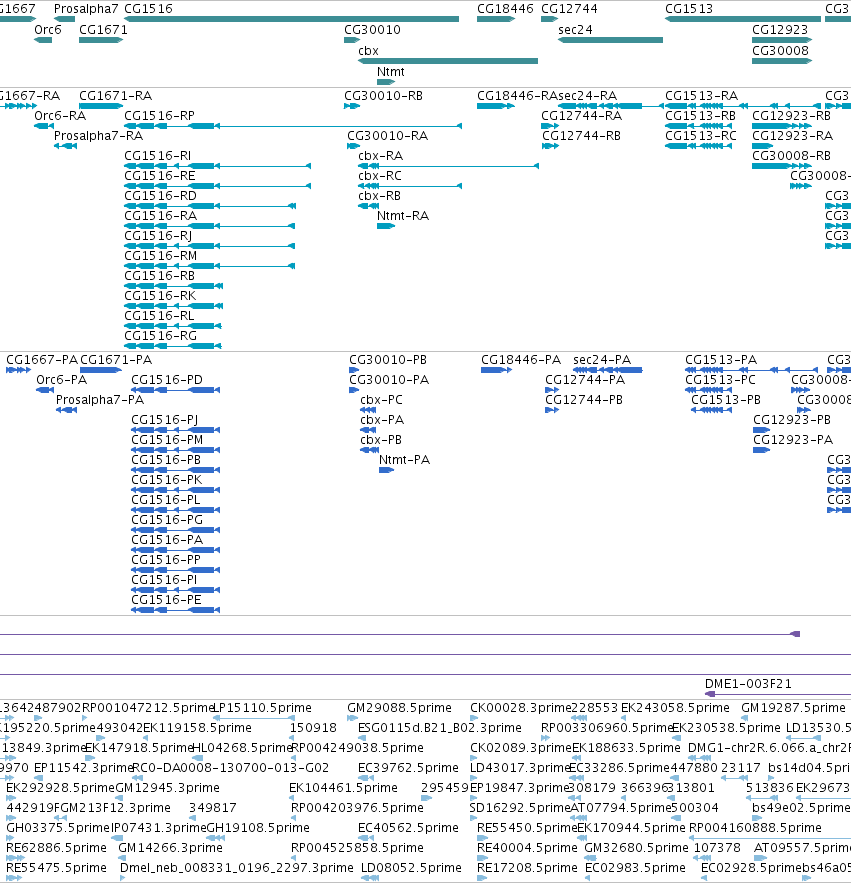The image size is (851, 883).
Task: Click transcript cbx-RB
Action: (x=368, y=206)
